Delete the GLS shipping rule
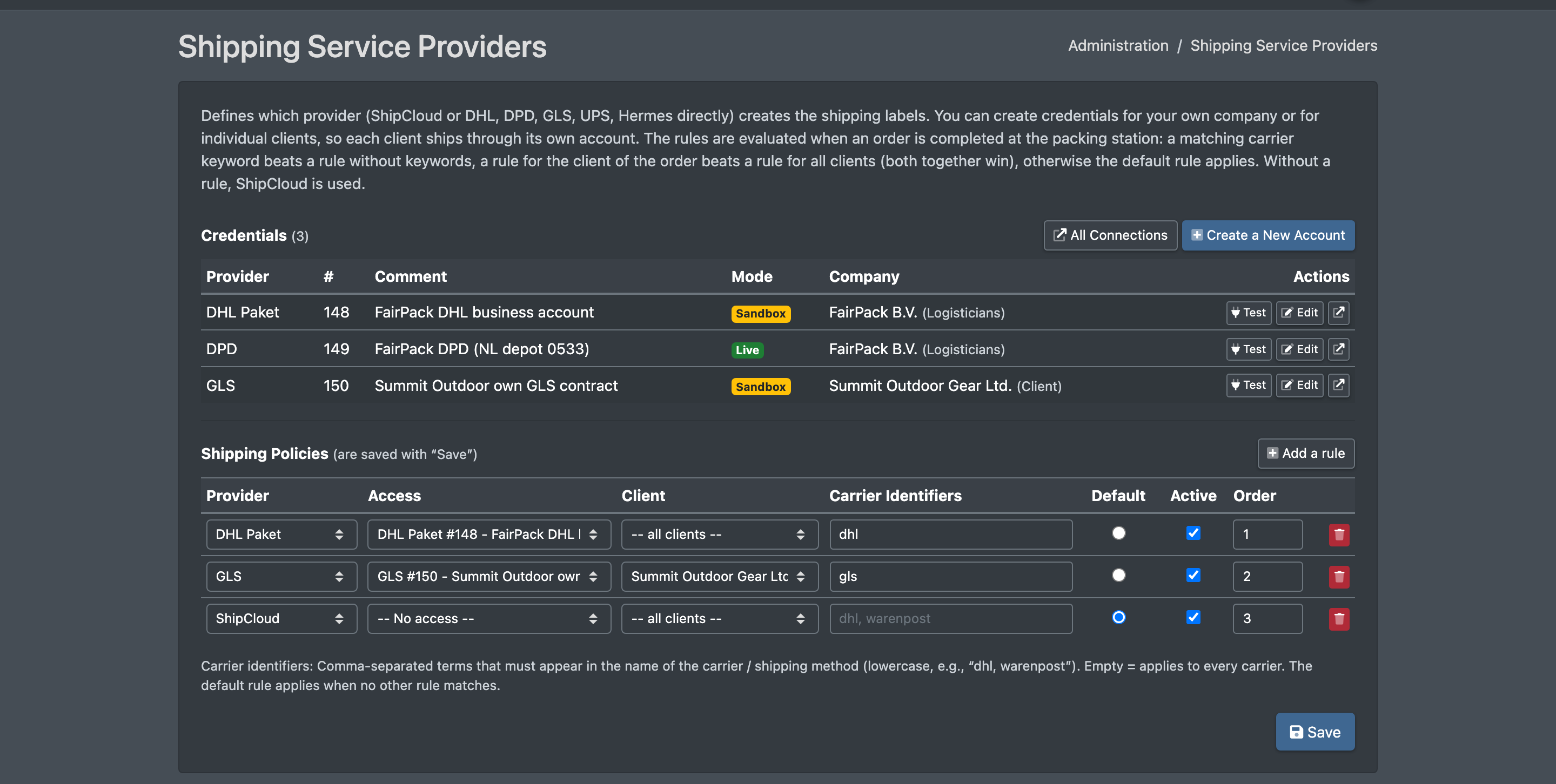 [1339, 576]
